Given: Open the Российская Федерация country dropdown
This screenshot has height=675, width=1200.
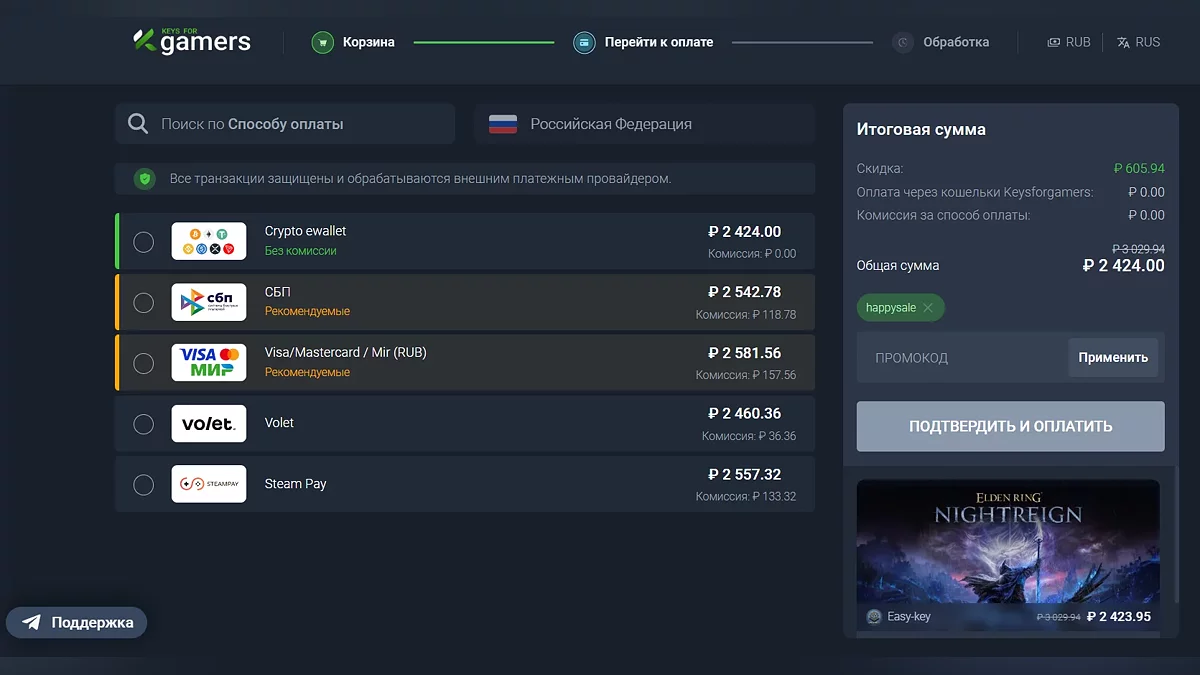Looking at the screenshot, I should click(x=644, y=124).
